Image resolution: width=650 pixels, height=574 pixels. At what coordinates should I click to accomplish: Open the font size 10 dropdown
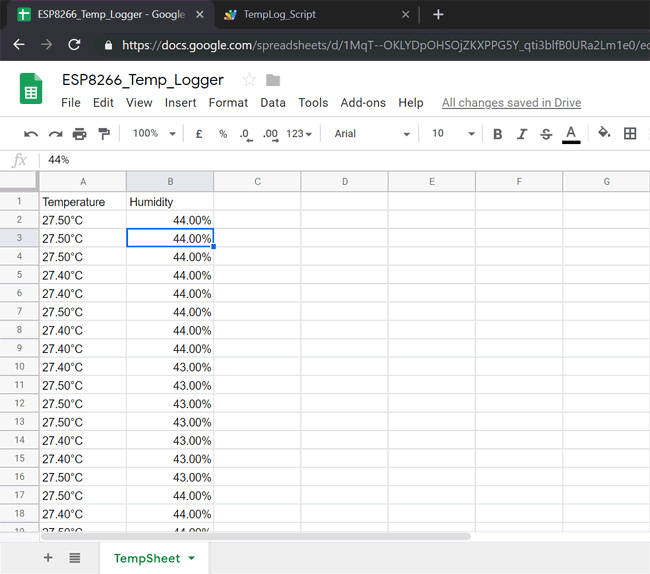pos(453,133)
